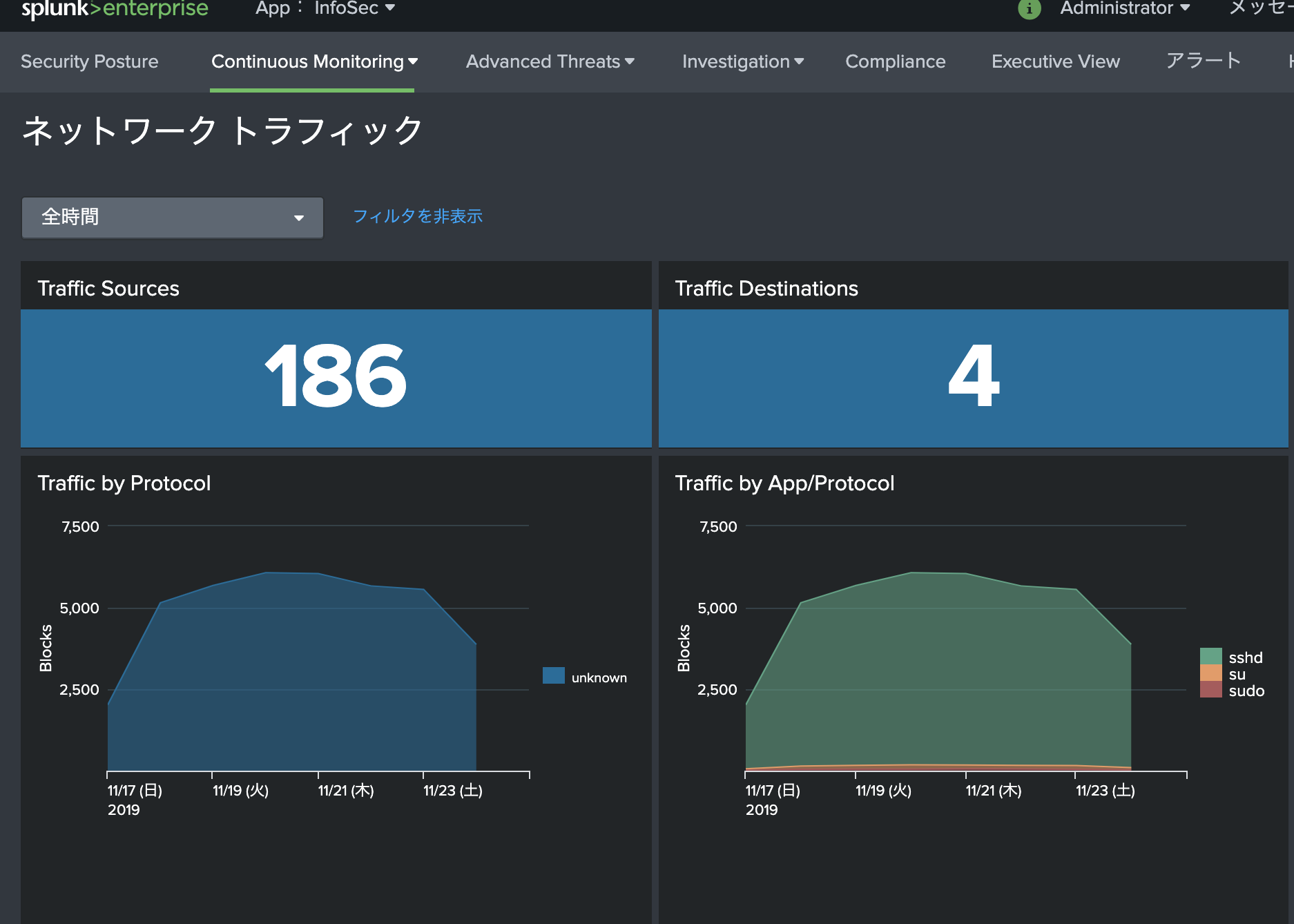Image resolution: width=1294 pixels, height=924 pixels.
Task: Click the Traffic Destinations value 4
Action: [974, 376]
